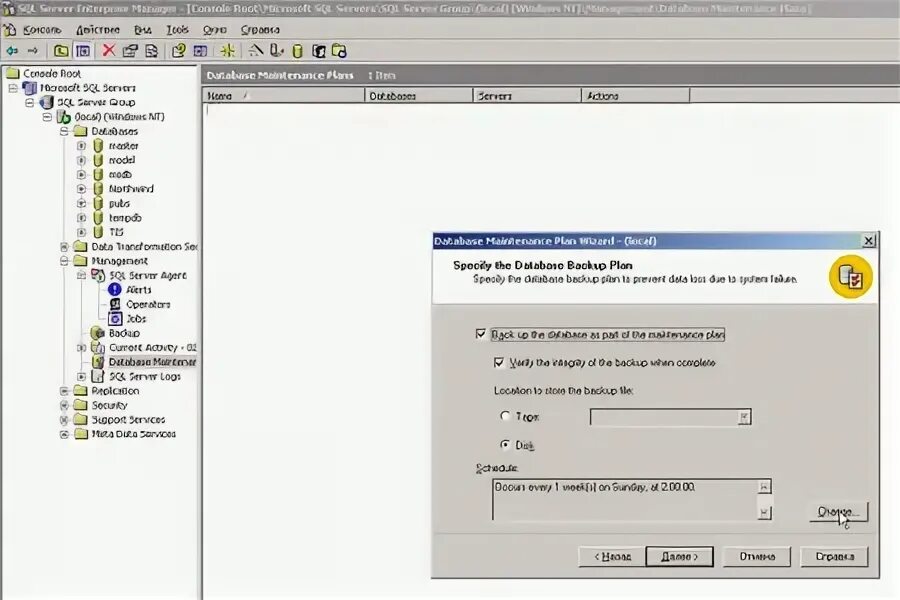Open the Tools menu
This screenshot has width=900, height=600.
click(x=177, y=30)
